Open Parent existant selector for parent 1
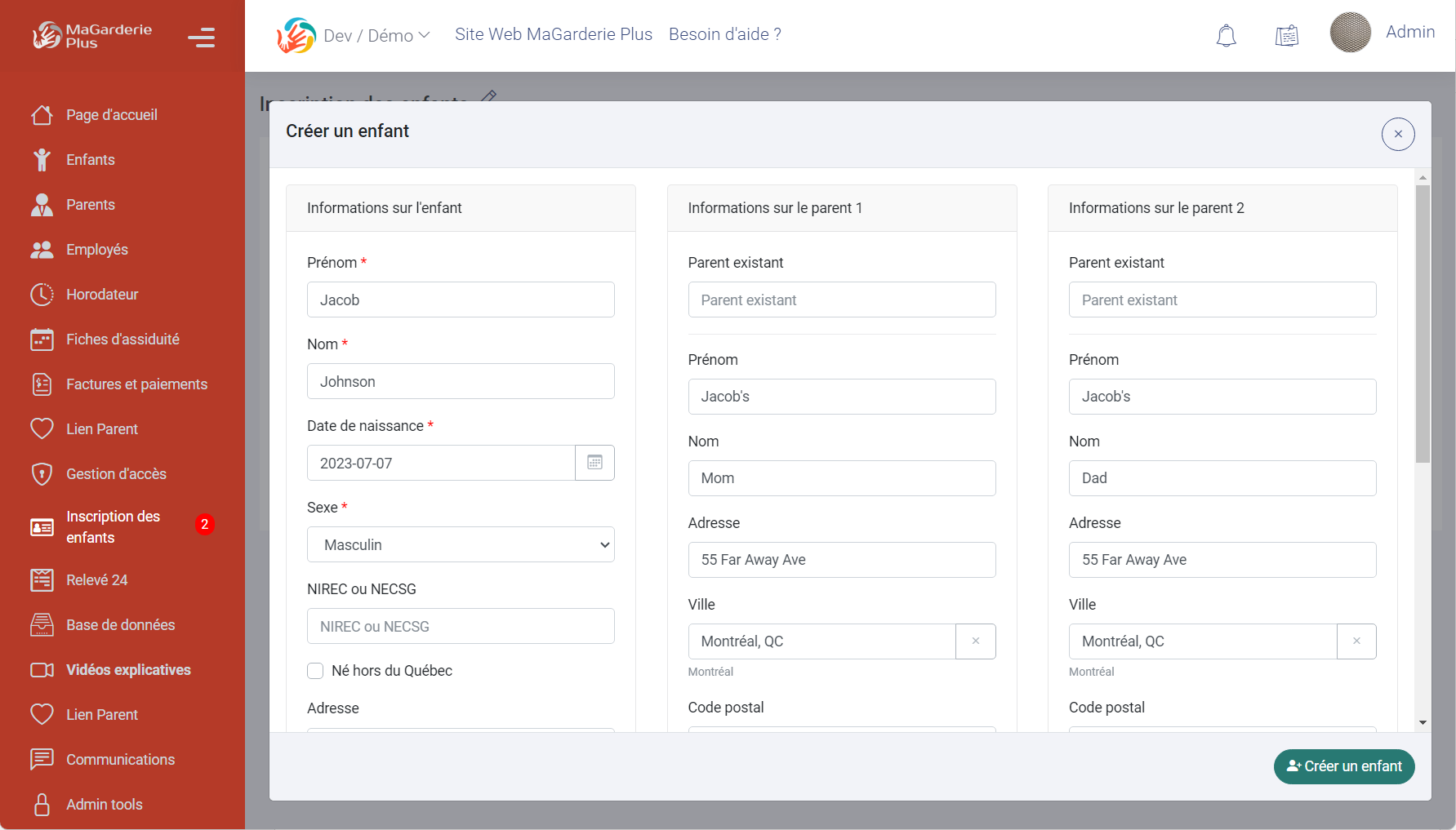The width and height of the screenshot is (1456, 830). [x=841, y=300]
